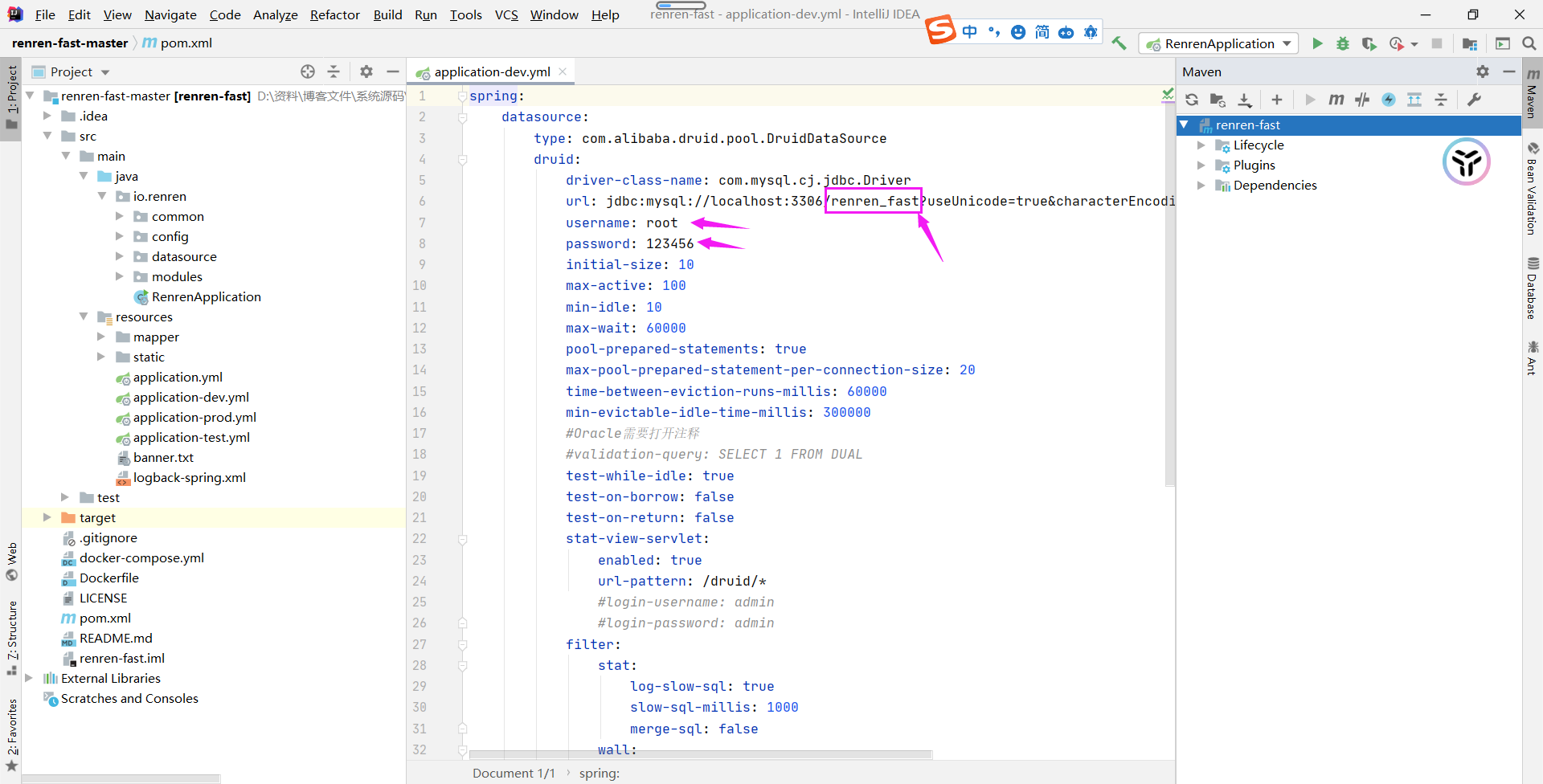Image resolution: width=1543 pixels, height=784 pixels.
Task: Reimport all Maven projects
Action: (1192, 100)
